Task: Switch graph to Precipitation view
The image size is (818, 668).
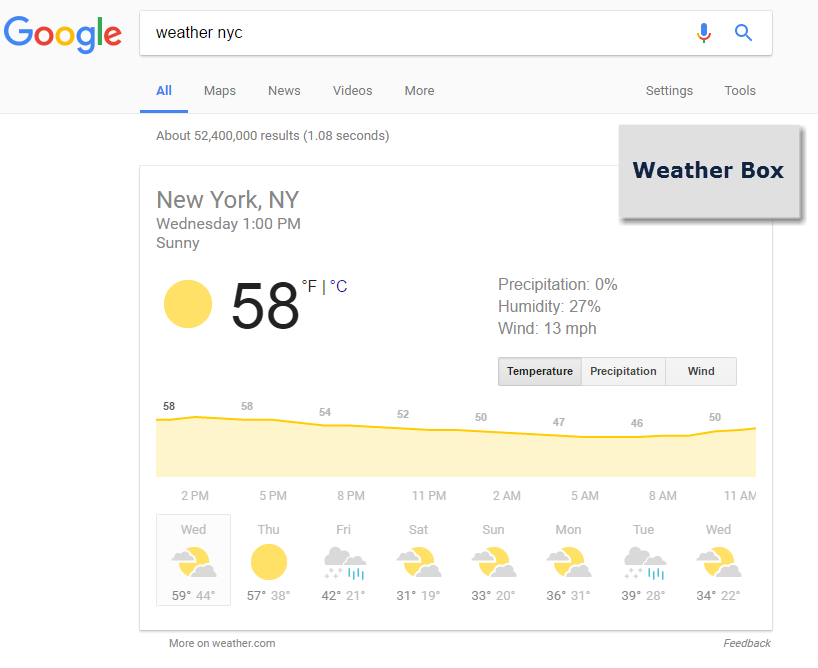Action: 623,371
